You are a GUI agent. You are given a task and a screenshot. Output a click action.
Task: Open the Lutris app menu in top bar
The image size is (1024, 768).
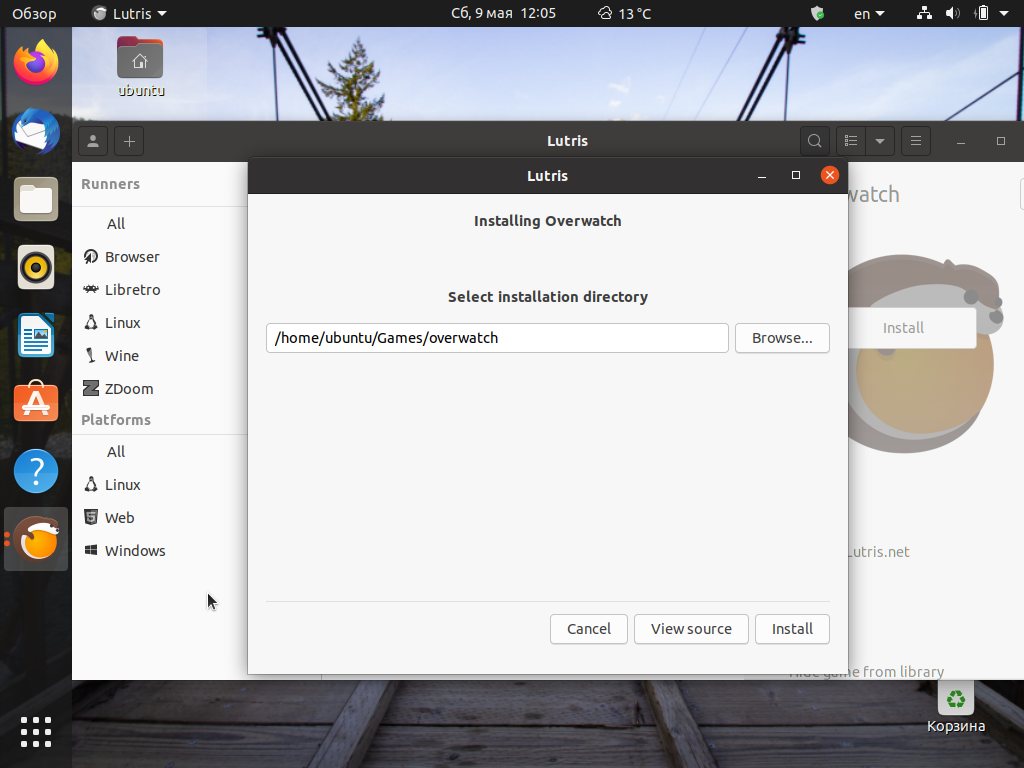tap(129, 13)
